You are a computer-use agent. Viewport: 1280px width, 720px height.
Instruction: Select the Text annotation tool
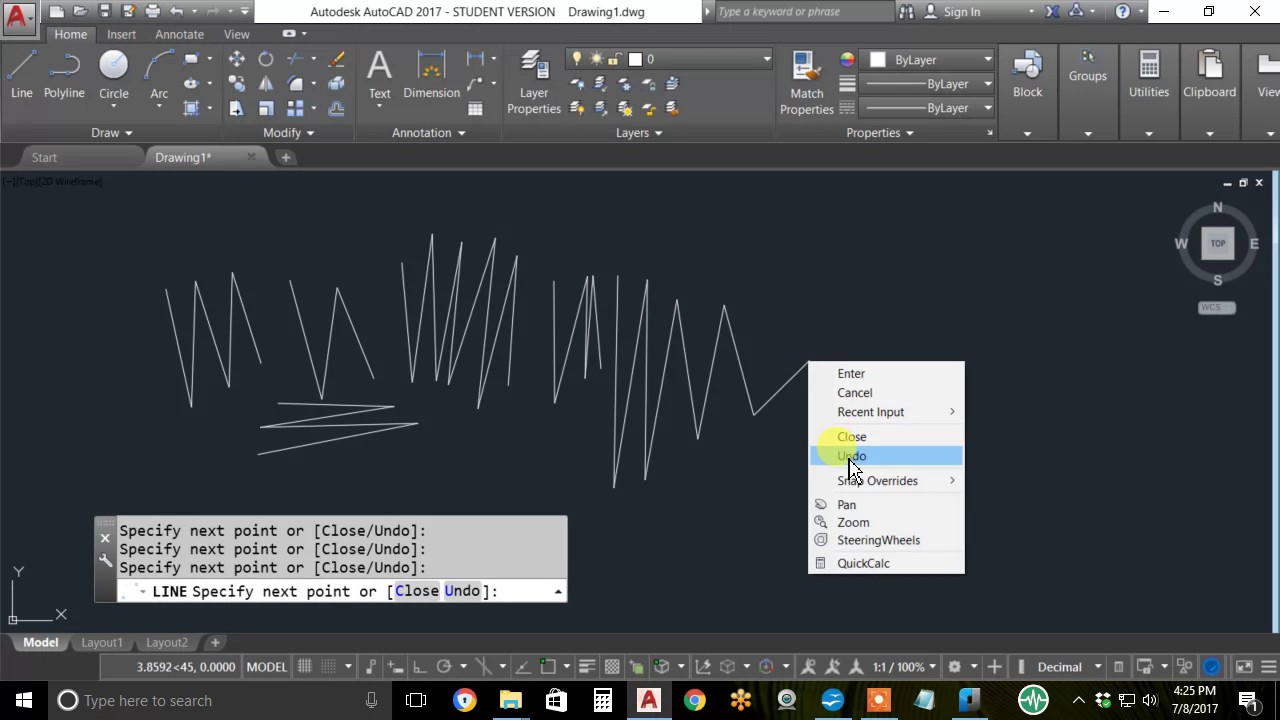click(x=379, y=75)
